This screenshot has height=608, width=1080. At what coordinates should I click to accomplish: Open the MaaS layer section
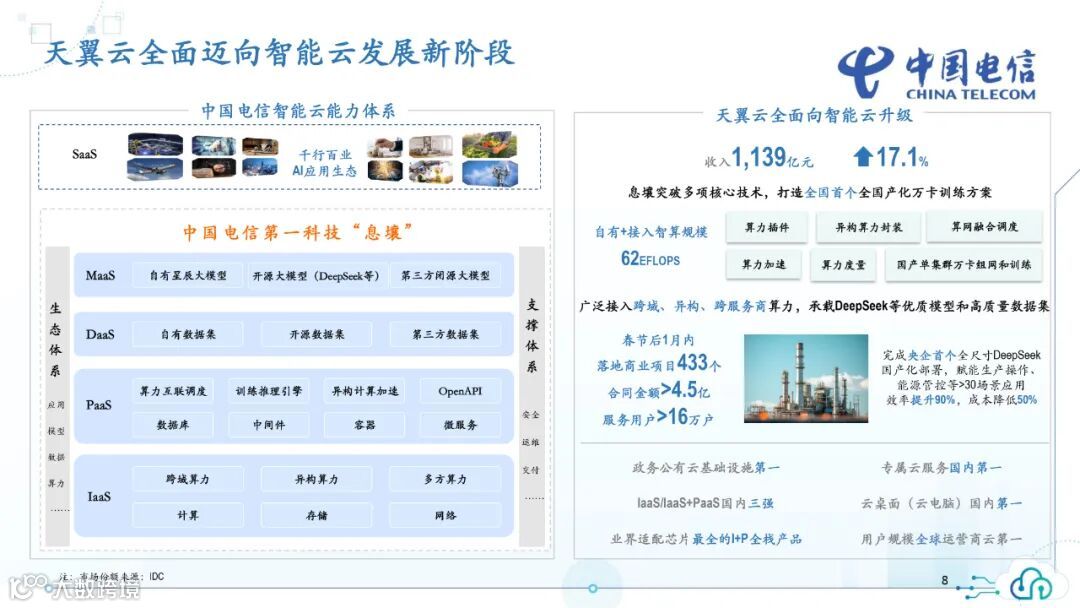point(100,276)
